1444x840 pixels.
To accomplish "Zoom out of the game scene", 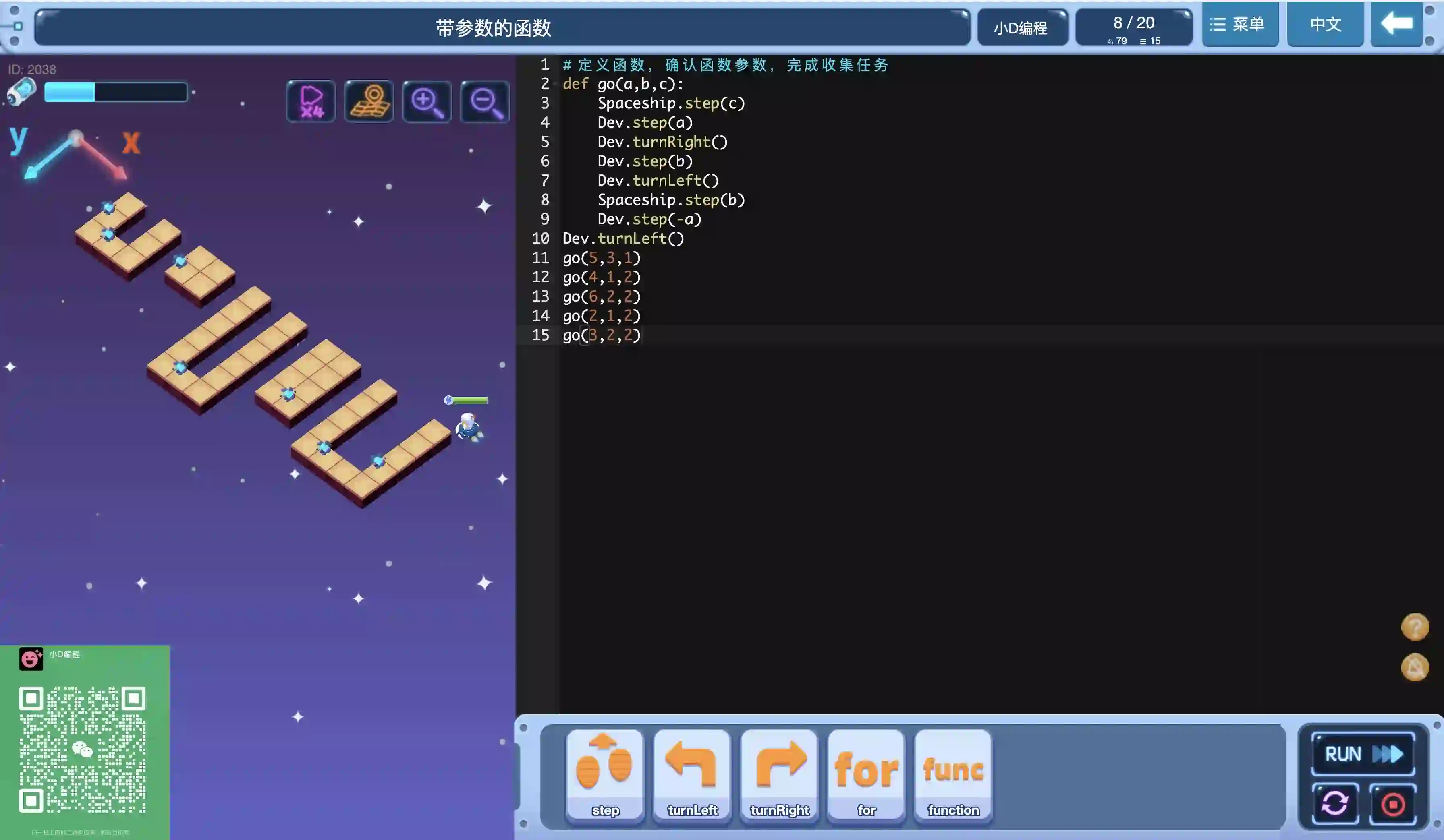I will (x=485, y=102).
